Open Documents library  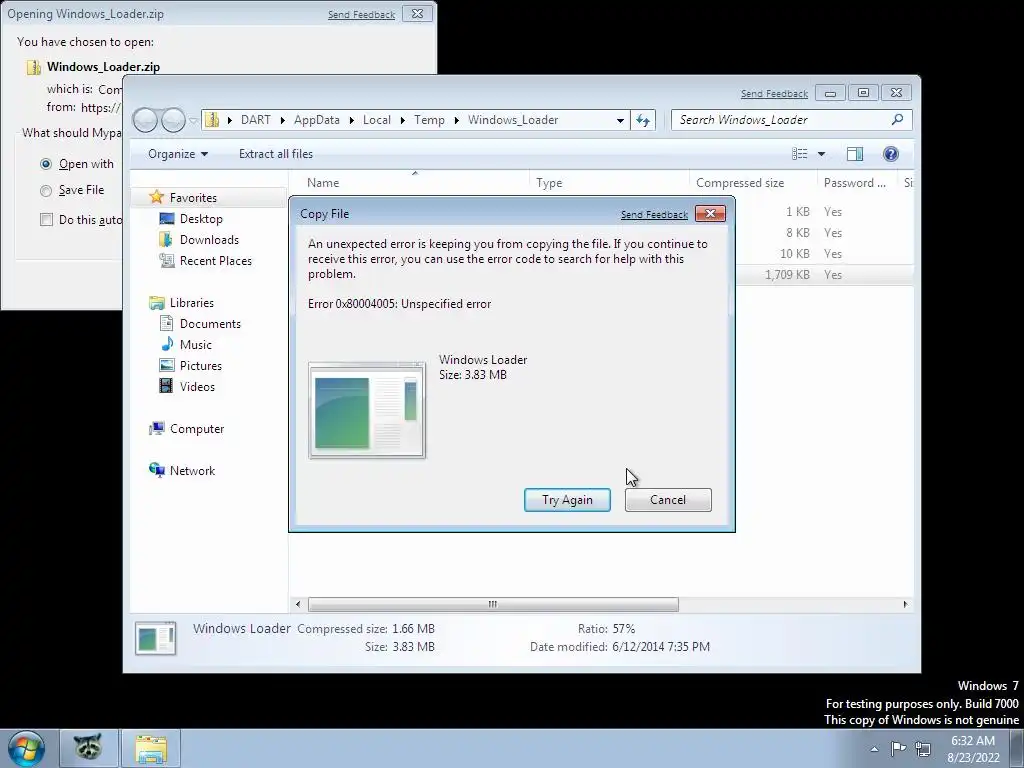point(210,324)
